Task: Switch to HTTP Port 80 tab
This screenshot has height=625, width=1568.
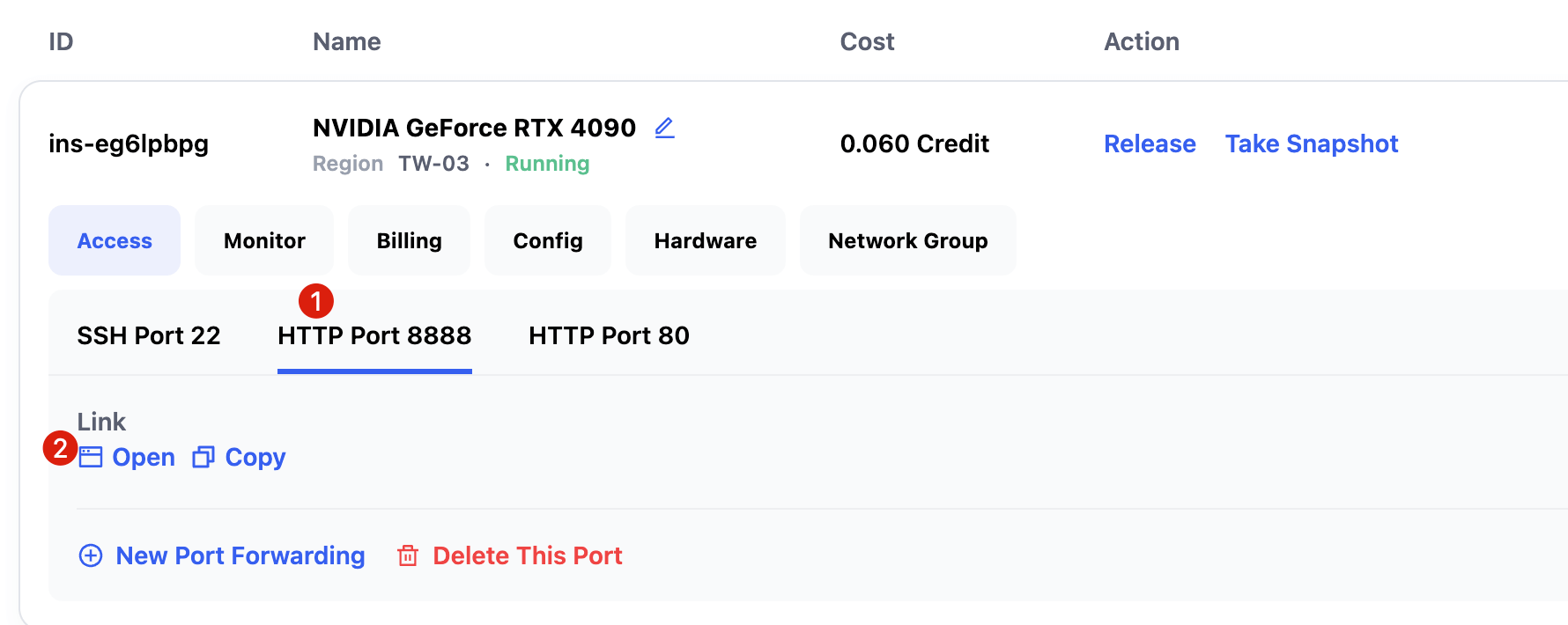Action: (609, 335)
